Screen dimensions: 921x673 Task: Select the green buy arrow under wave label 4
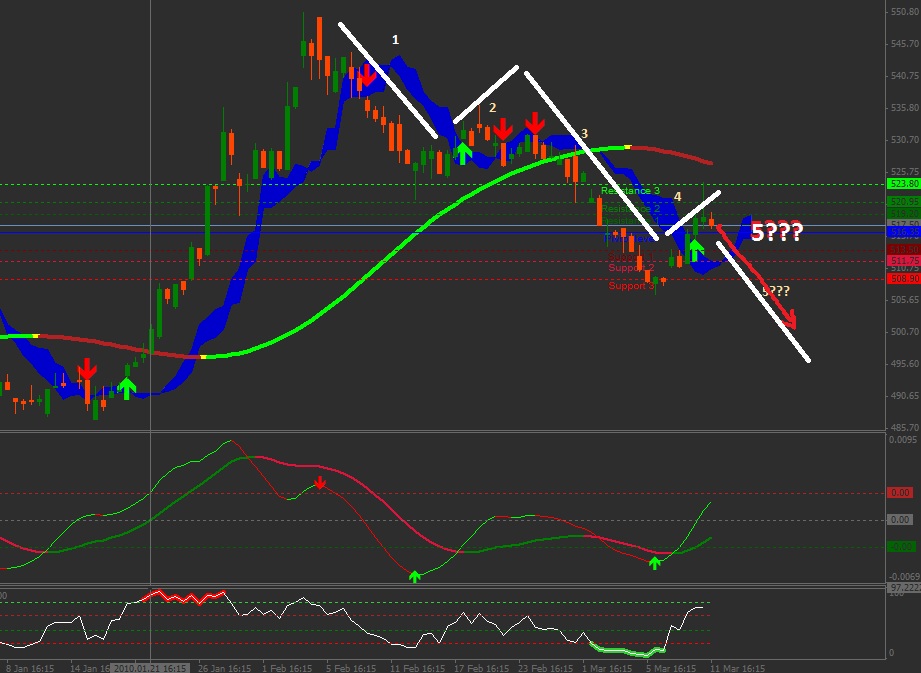(695, 250)
